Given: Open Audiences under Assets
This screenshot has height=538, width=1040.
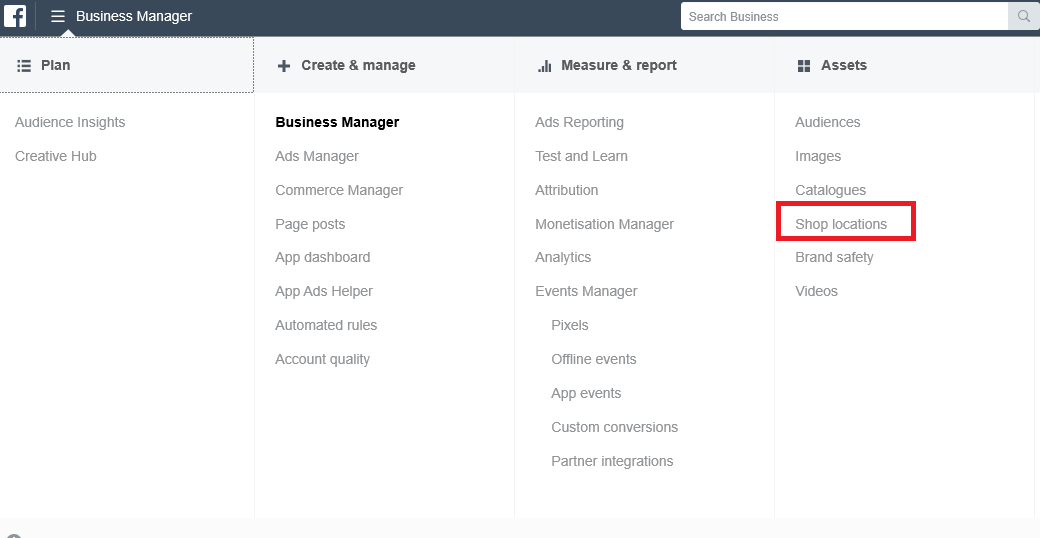Looking at the screenshot, I should (828, 122).
